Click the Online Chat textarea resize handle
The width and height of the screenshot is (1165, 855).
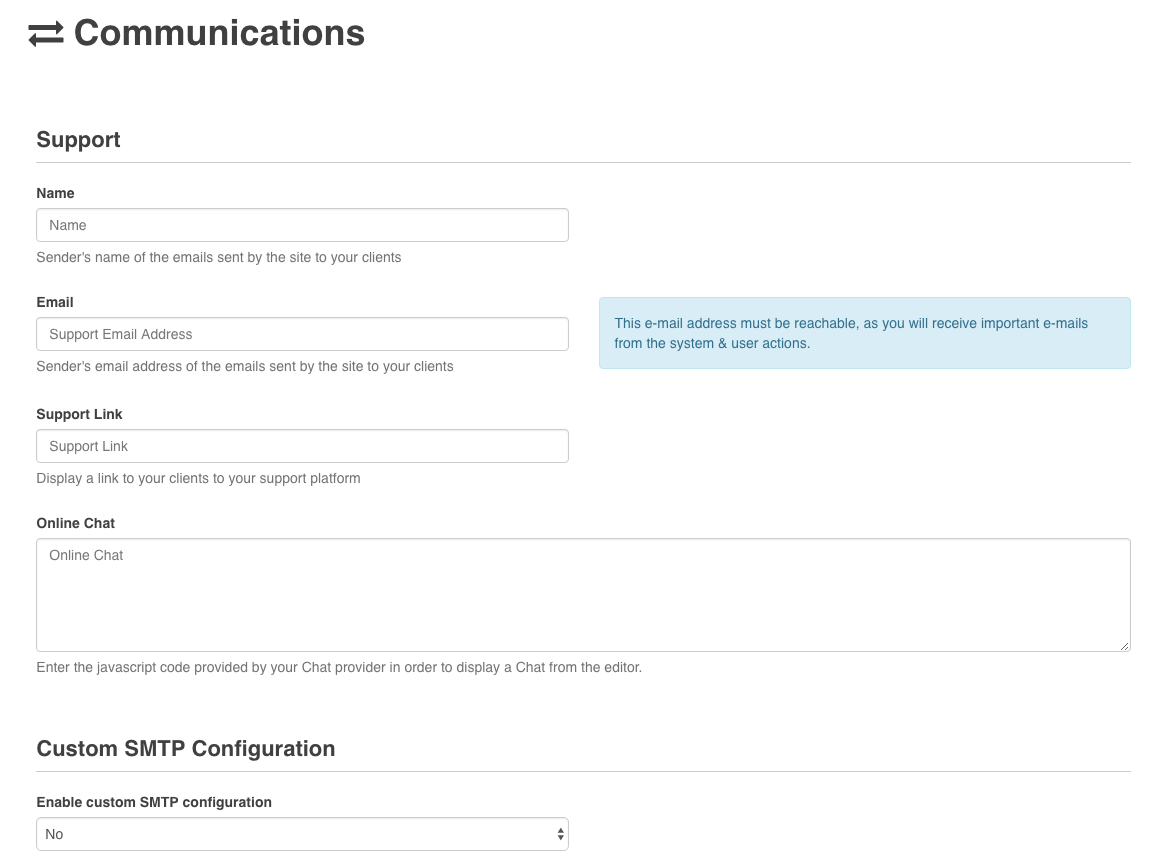1125,646
